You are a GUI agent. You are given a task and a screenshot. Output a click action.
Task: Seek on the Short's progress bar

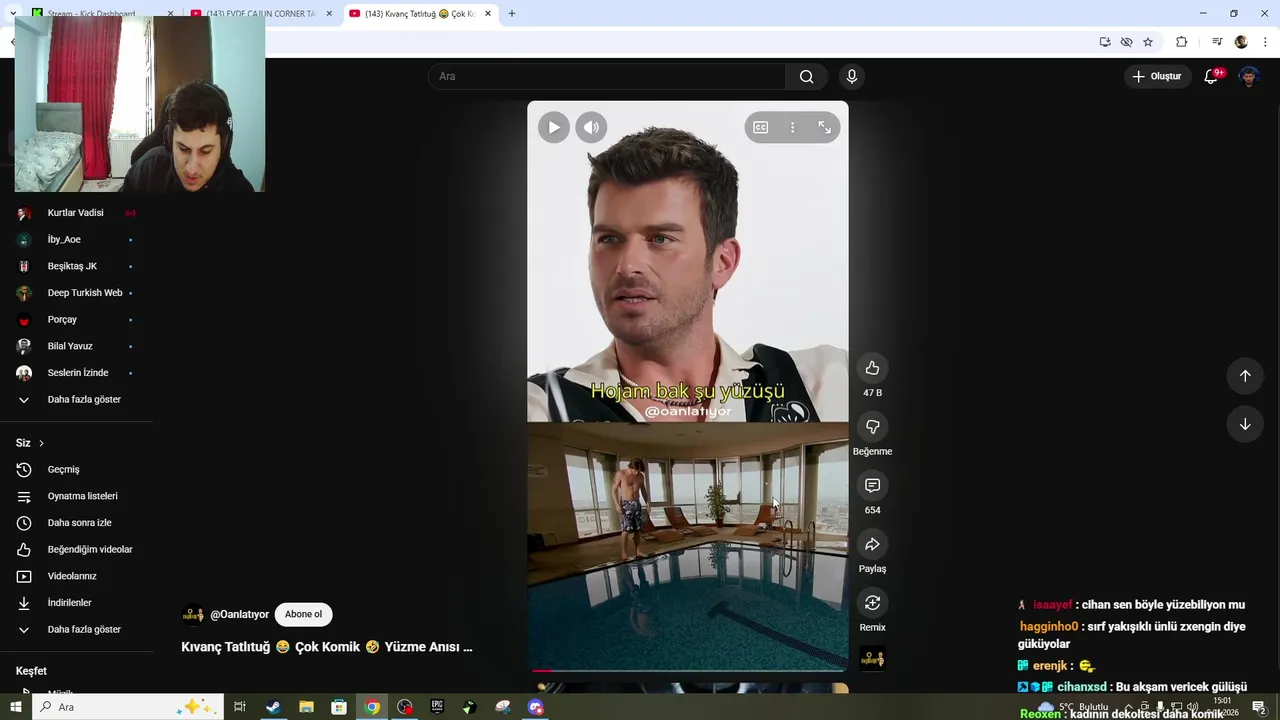[x=688, y=670]
